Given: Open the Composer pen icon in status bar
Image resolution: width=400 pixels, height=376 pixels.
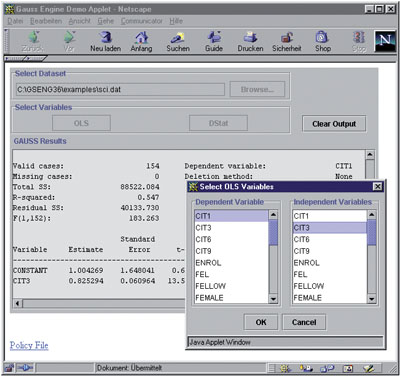Looking at the screenshot, I should click(x=369, y=368).
